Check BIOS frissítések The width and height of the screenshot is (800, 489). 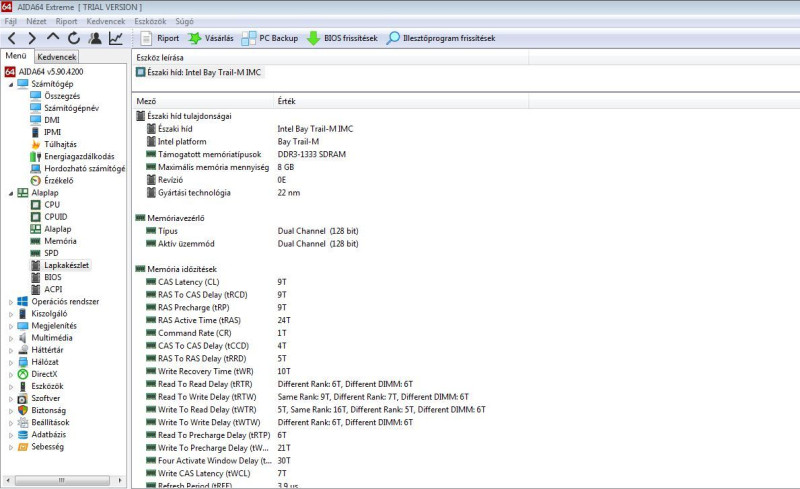(342, 38)
